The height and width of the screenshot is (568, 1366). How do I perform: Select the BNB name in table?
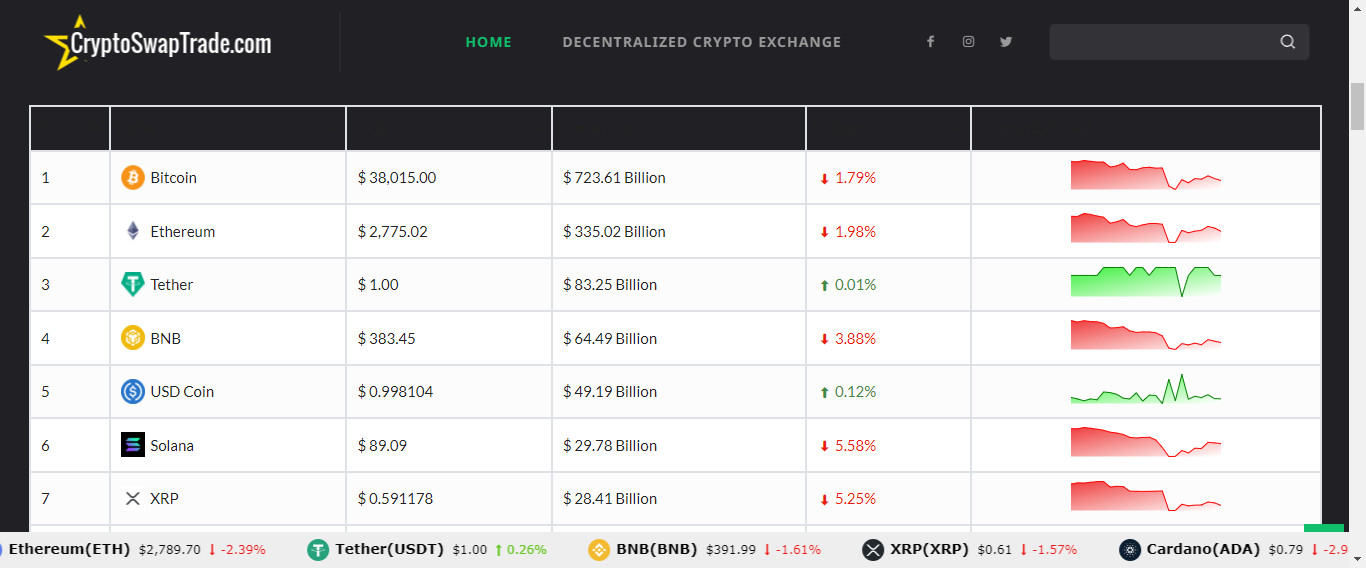click(x=166, y=338)
